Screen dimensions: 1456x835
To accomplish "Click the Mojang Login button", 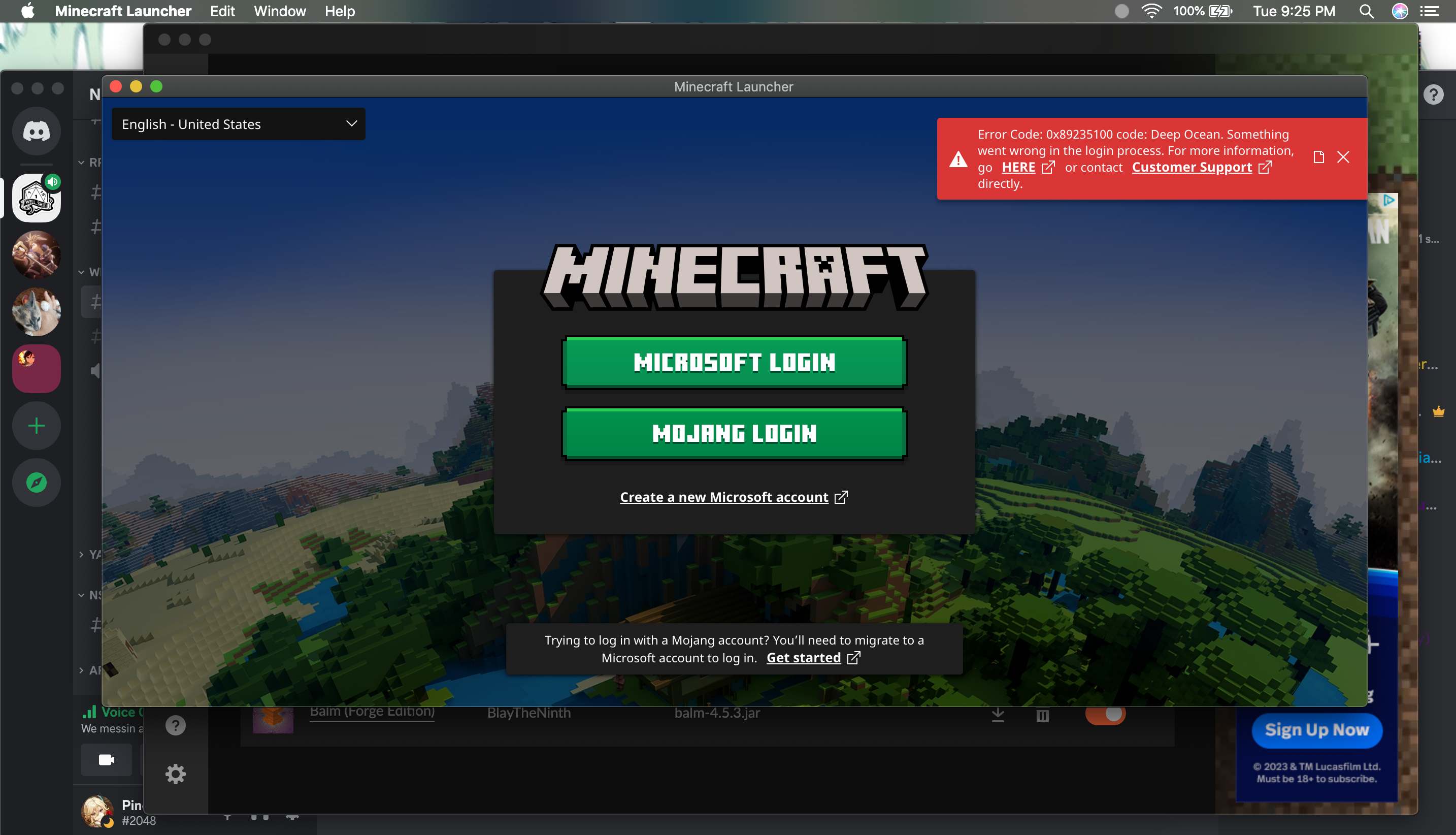I will tap(734, 434).
